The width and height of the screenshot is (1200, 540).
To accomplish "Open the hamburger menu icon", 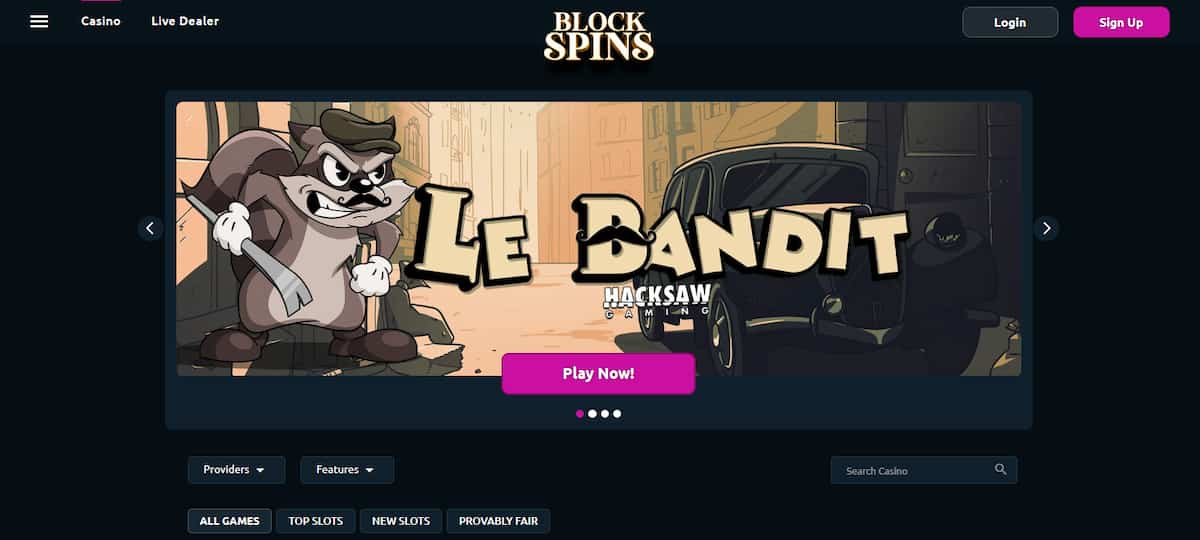I will (x=39, y=21).
